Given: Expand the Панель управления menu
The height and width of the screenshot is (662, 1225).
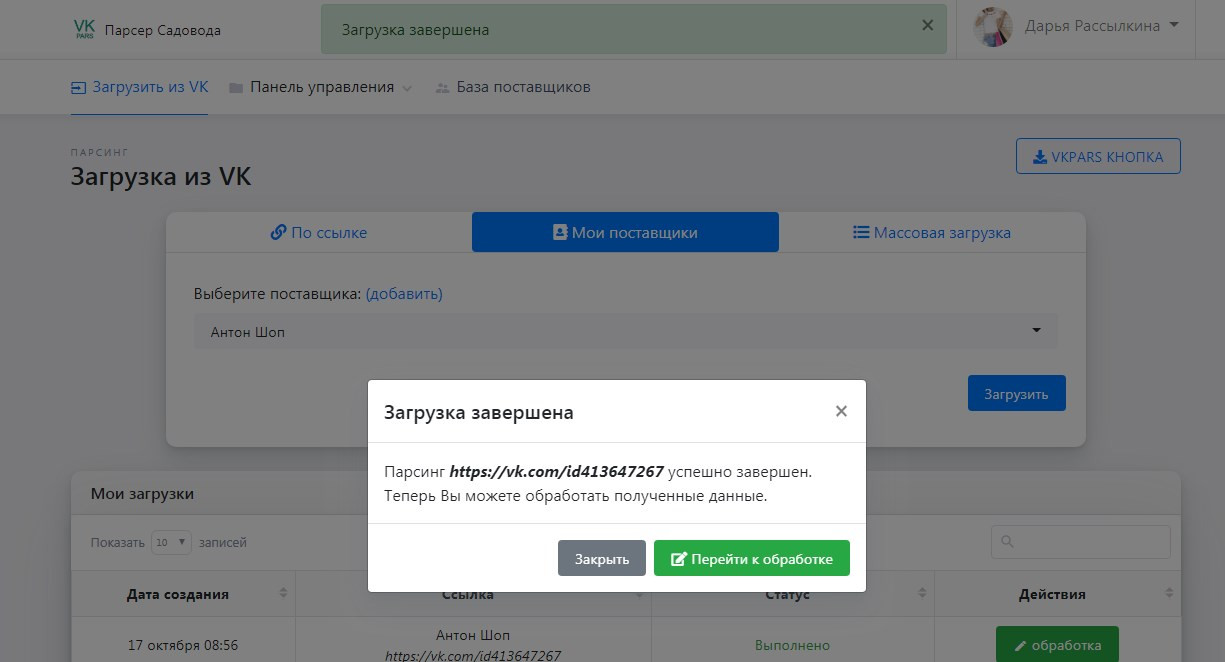Looking at the screenshot, I should pos(321,87).
